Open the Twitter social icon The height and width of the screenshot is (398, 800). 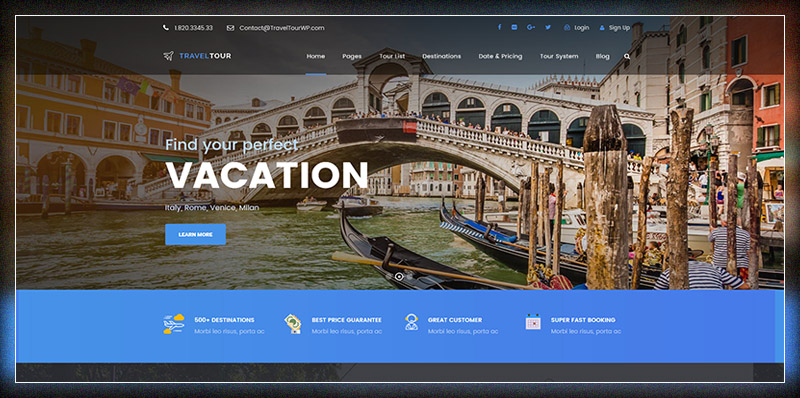click(548, 27)
